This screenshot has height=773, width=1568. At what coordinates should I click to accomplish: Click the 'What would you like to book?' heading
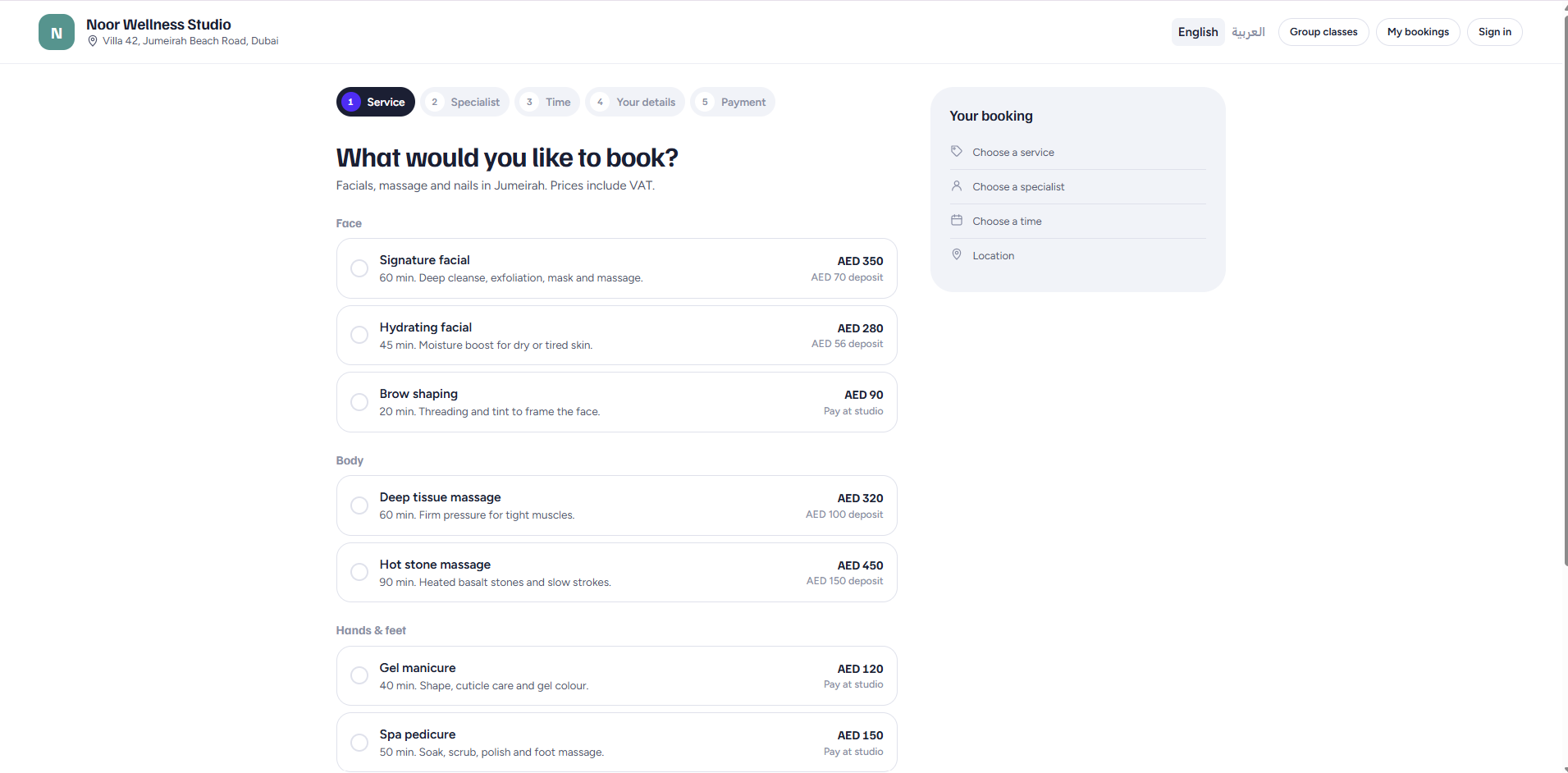tap(507, 158)
